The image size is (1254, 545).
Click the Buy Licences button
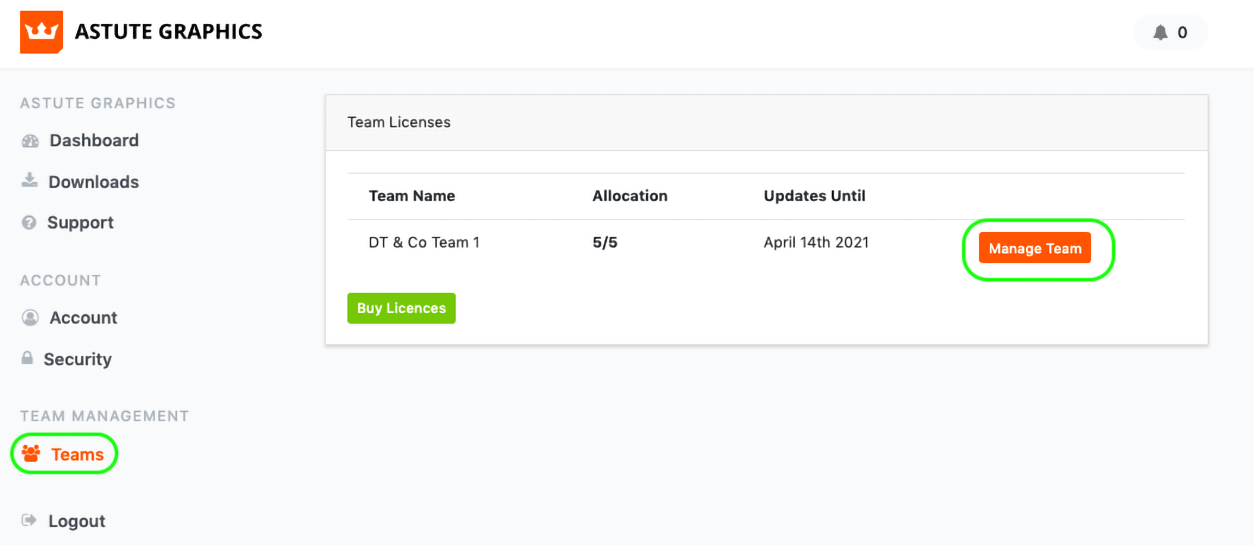pyautogui.click(x=401, y=308)
